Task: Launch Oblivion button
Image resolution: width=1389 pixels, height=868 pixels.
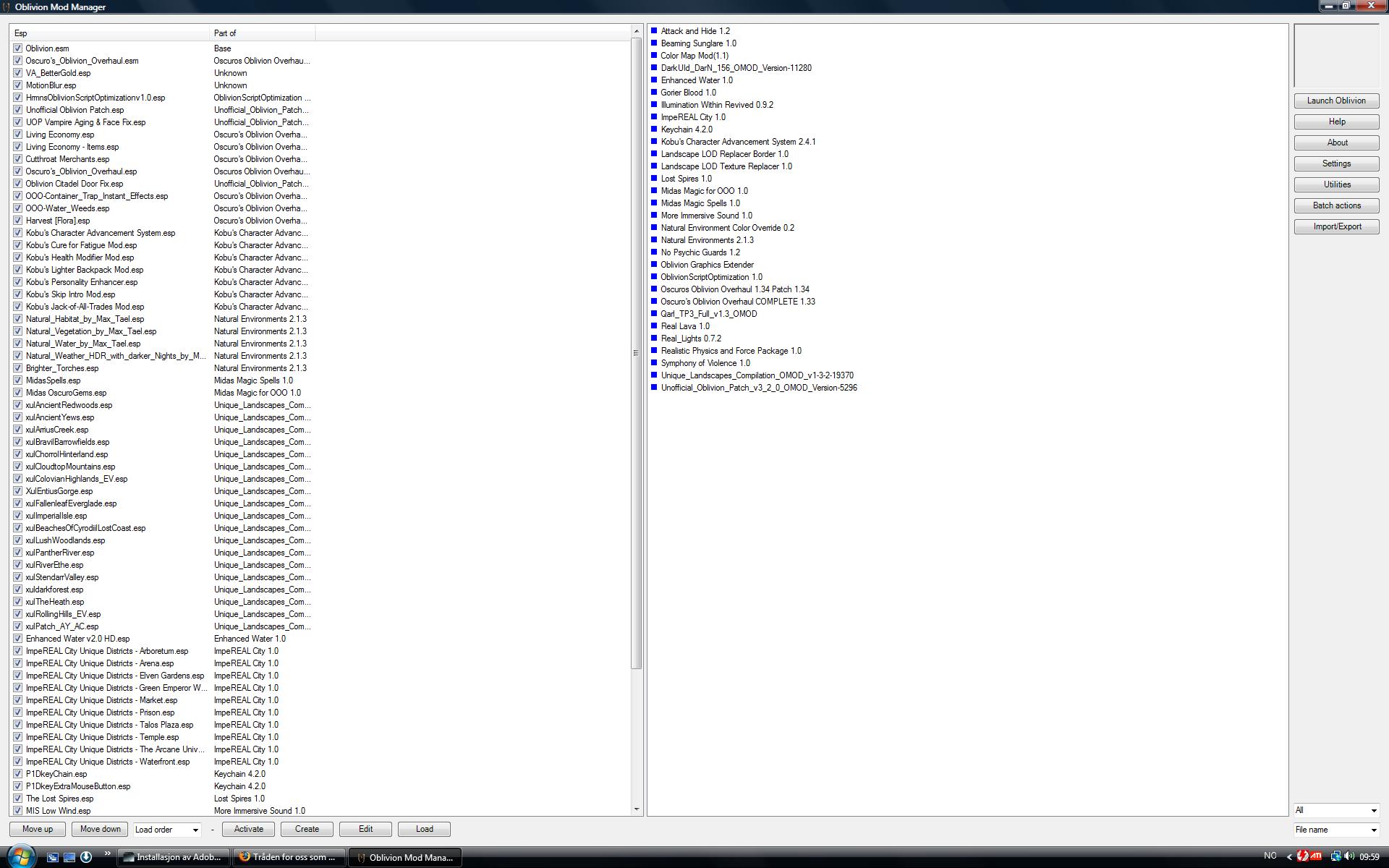Action: click(1336, 101)
